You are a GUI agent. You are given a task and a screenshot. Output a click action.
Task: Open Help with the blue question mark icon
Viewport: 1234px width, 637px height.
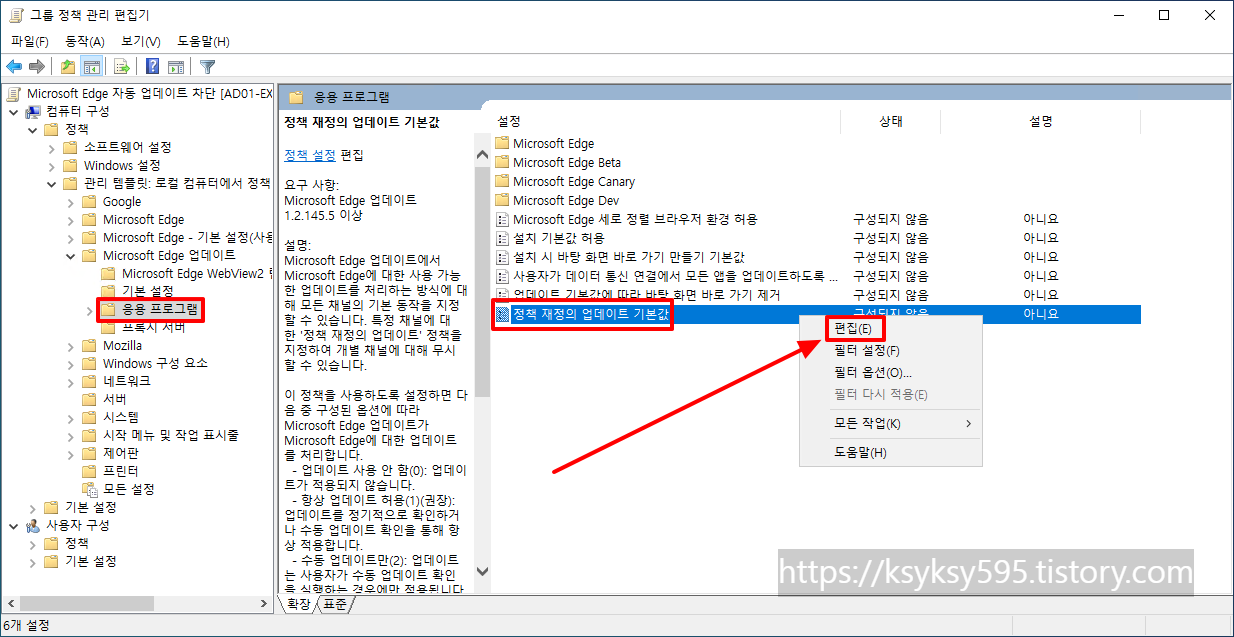point(152,67)
